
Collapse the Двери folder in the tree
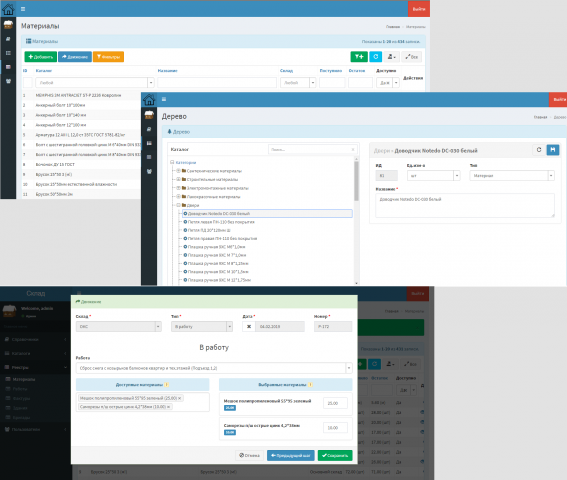(x=178, y=205)
